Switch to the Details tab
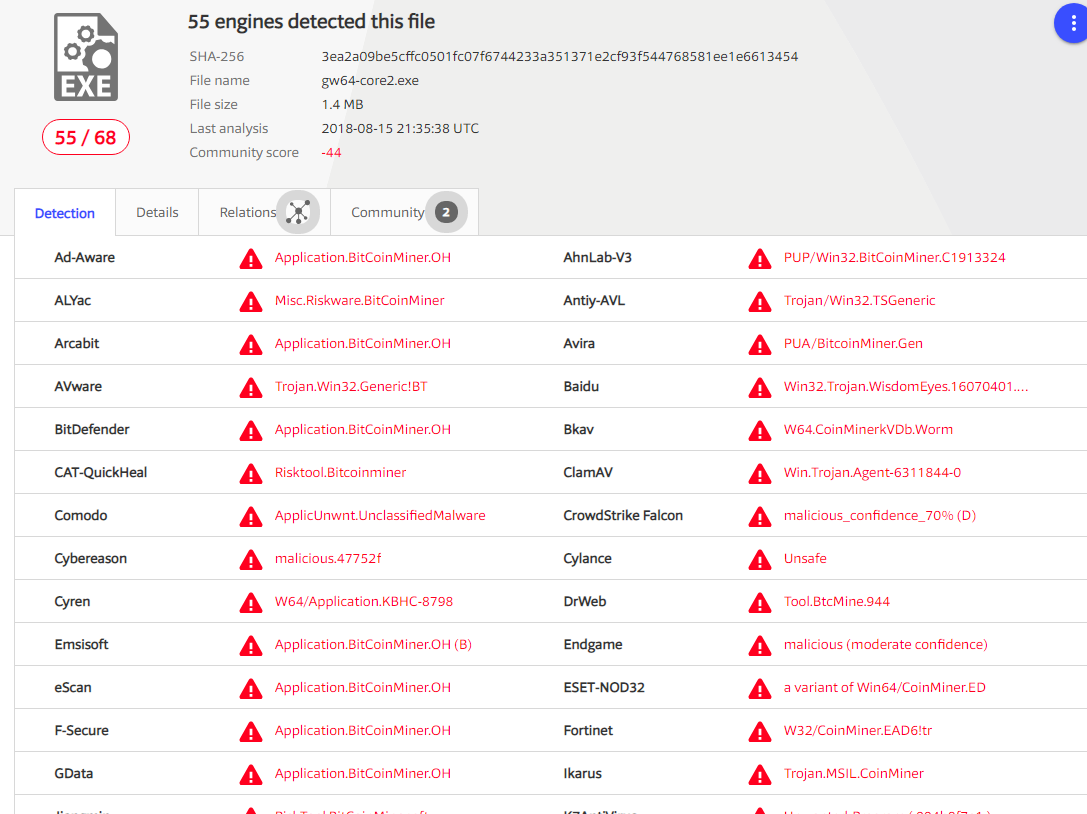 [x=157, y=212]
